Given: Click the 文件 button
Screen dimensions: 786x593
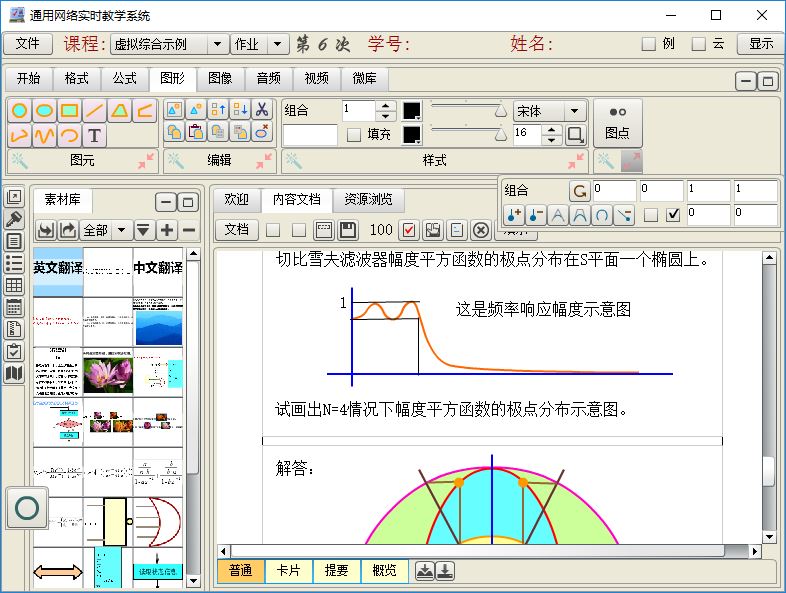Looking at the screenshot, I should click(28, 44).
